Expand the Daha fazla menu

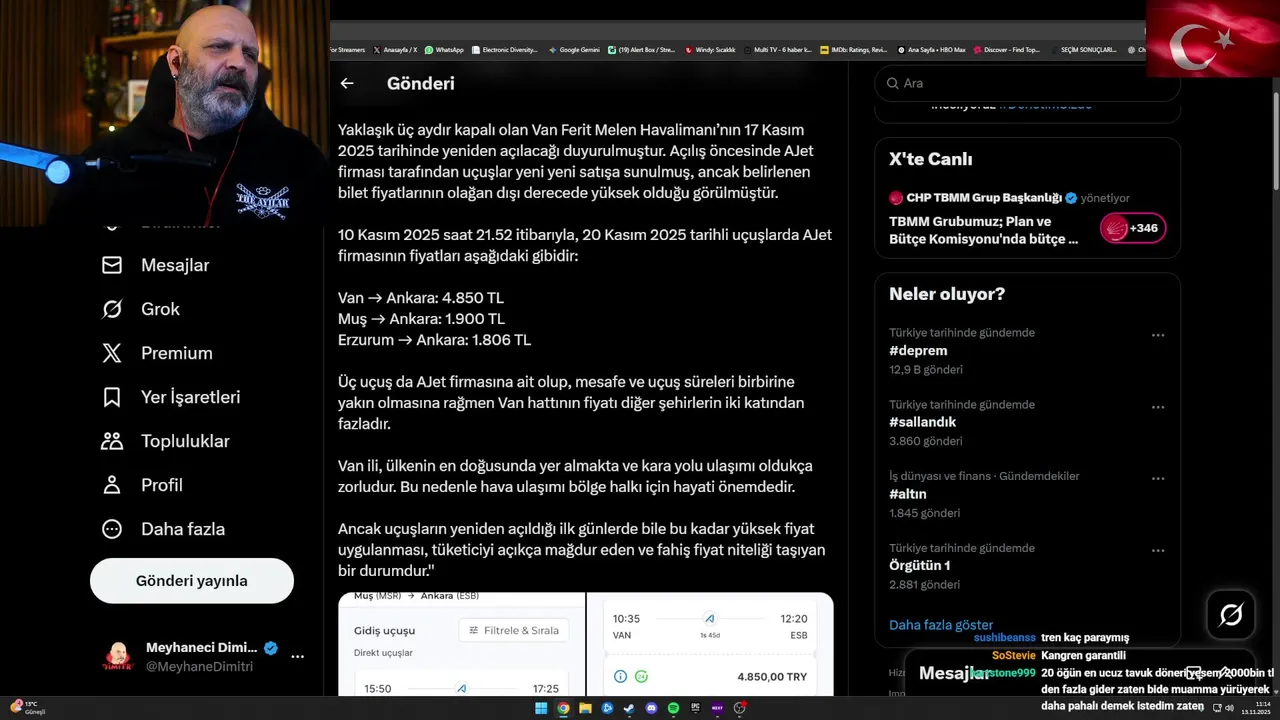163,529
